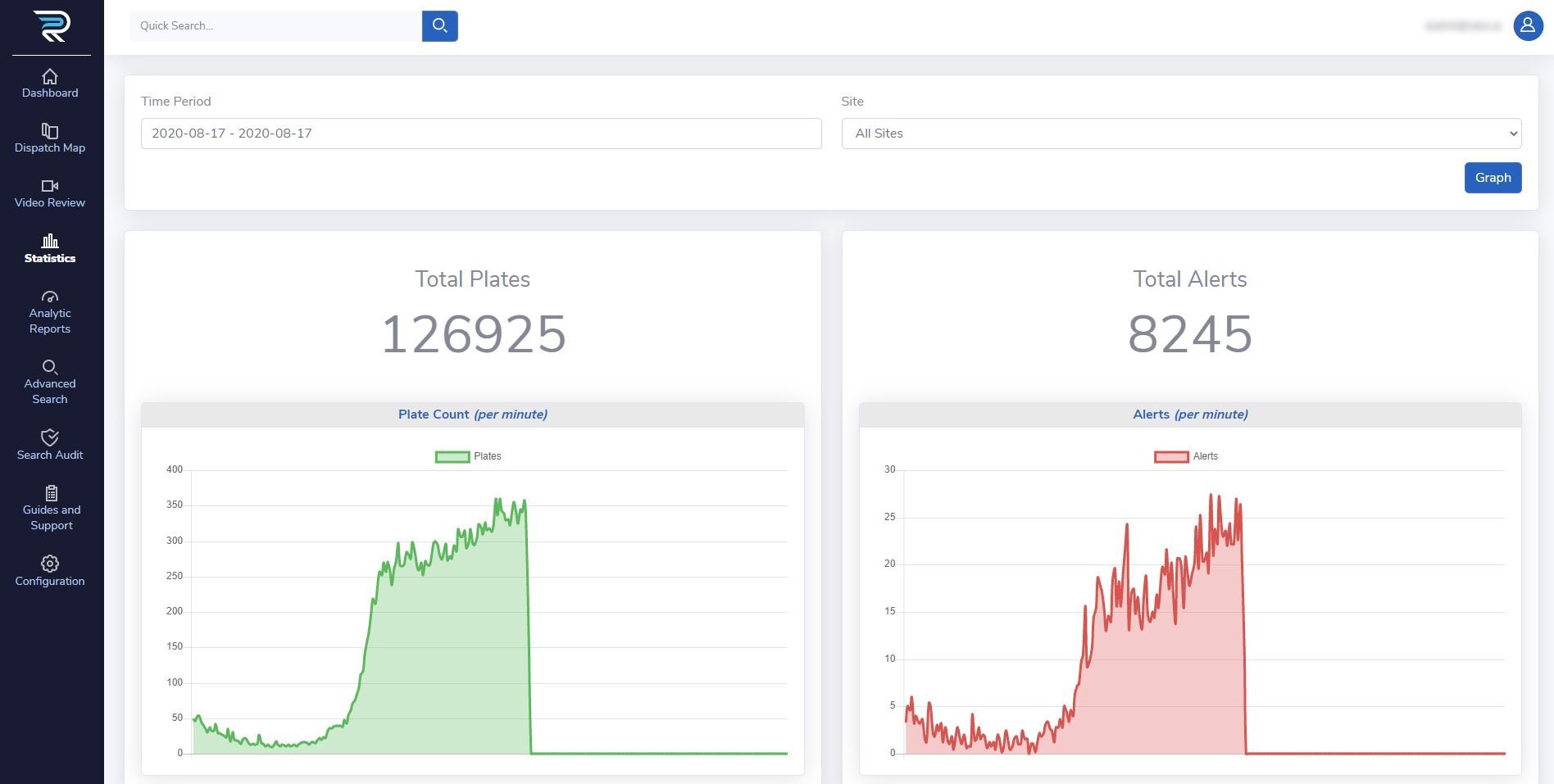Click the Alerts per minute chart header
1554x784 pixels.
pyautogui.click(x=1190, y=415)
